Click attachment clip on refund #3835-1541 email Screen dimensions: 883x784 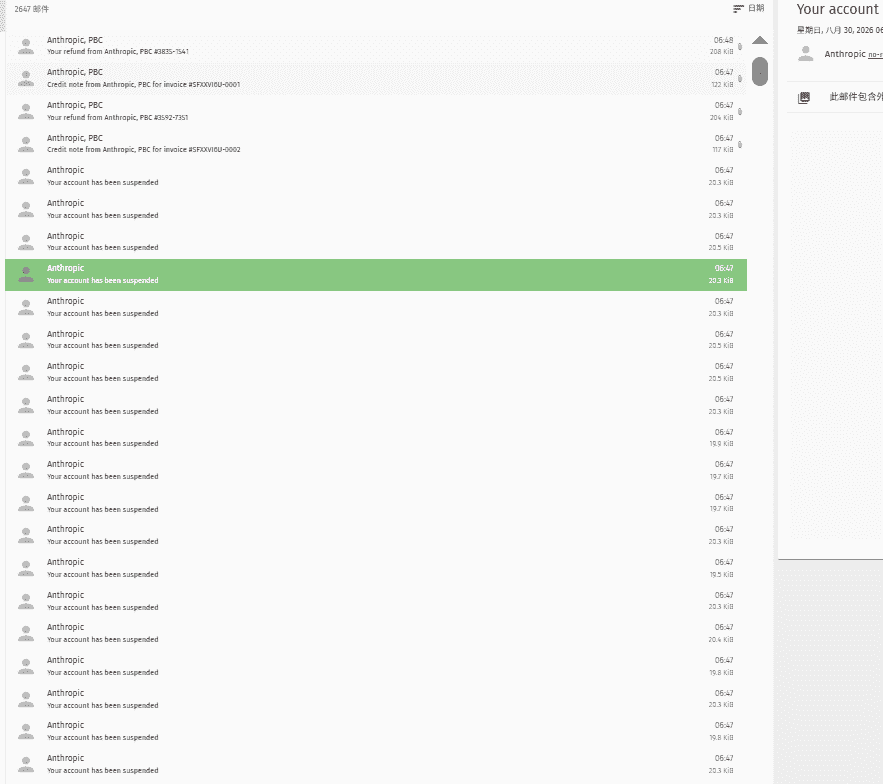click(740, 46)
